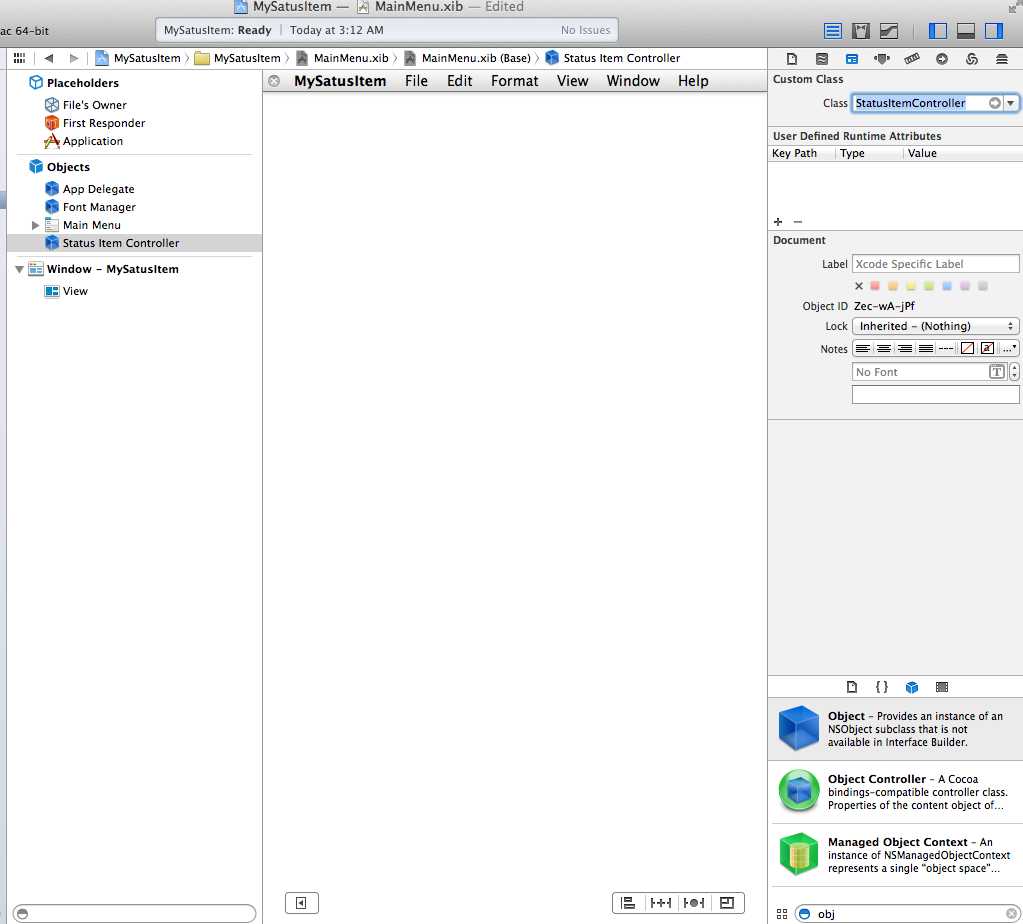Click the notes font size stepper

pos(1014,371)
